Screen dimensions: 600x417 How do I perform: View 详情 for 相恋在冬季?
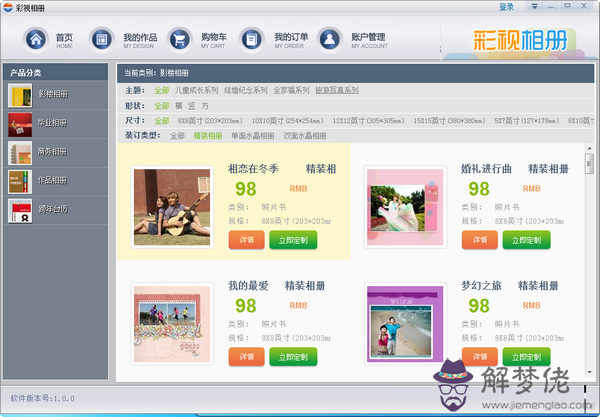click(x=247, y=240)
